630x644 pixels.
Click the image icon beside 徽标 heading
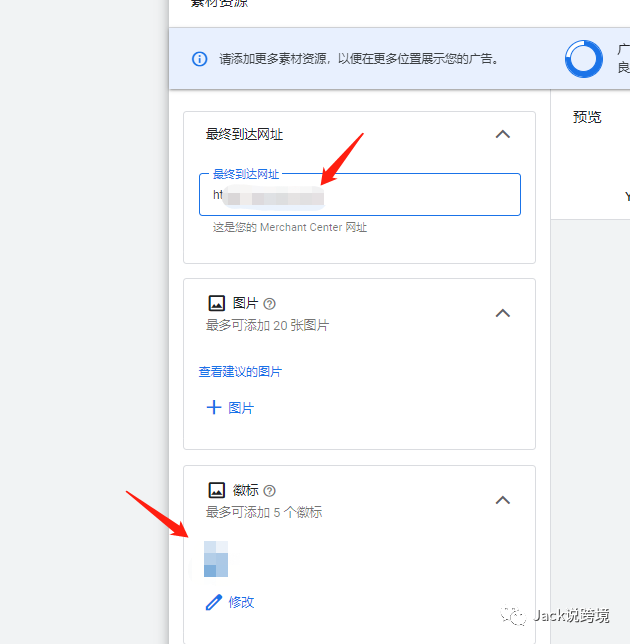coord(216,490)
